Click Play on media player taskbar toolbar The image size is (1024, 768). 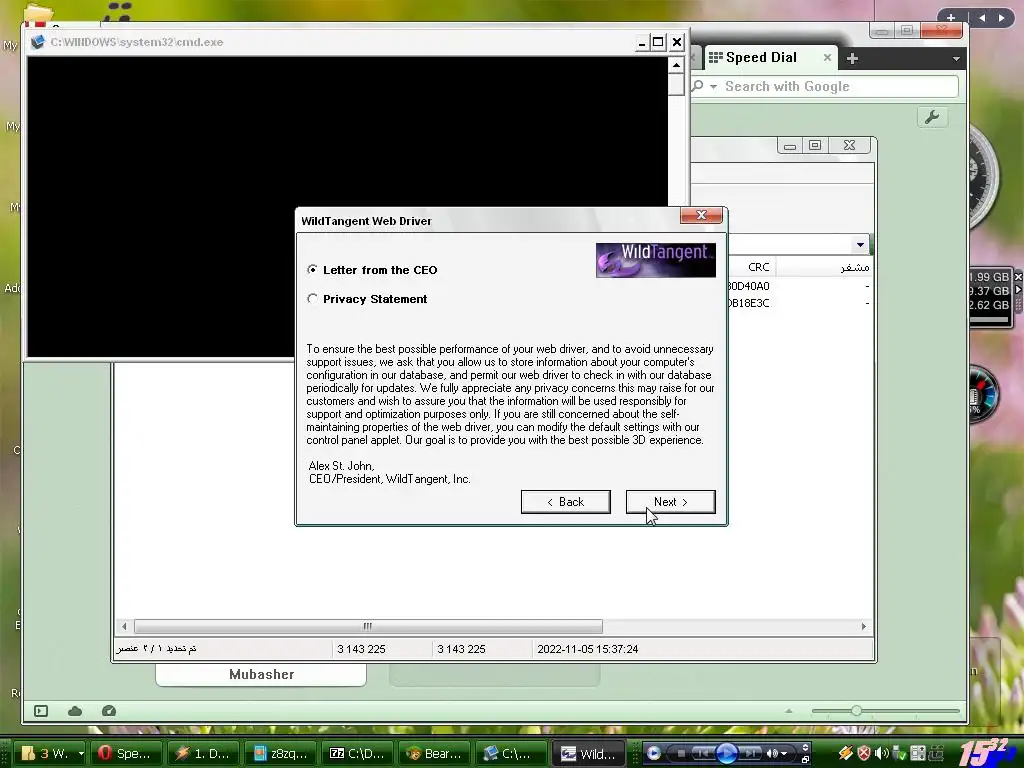pos(727,753)
